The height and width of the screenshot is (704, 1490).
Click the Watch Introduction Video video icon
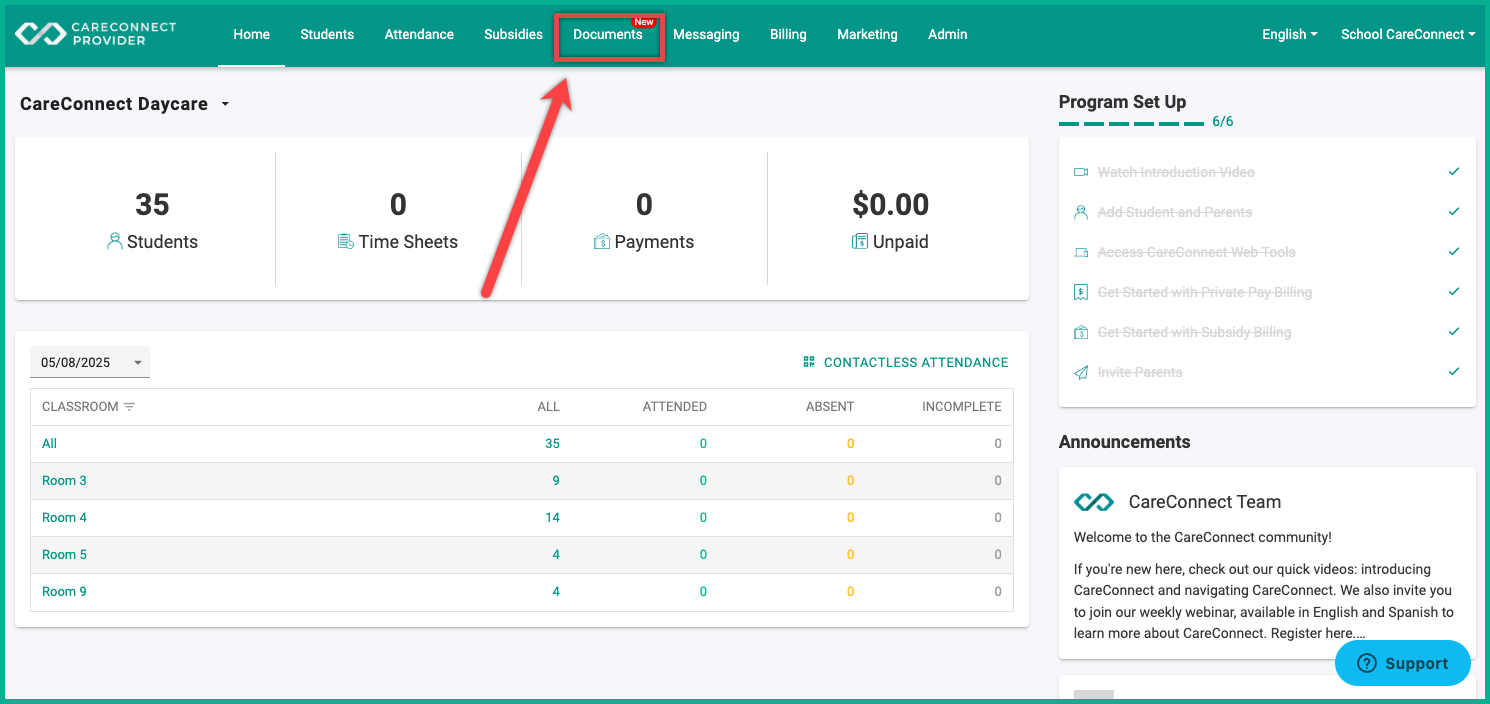(1081, 172)
